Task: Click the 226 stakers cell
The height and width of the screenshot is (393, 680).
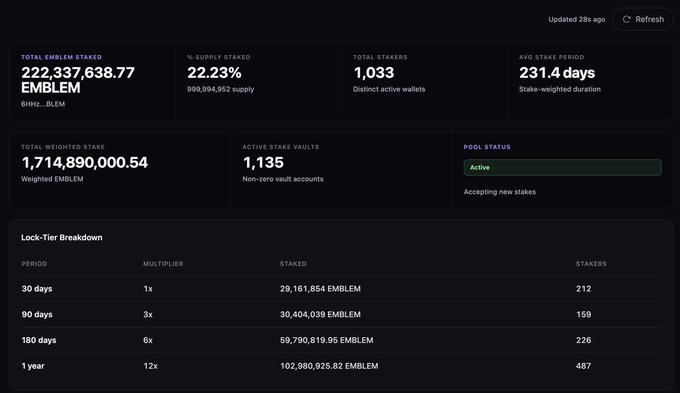Action: point(583,340)
